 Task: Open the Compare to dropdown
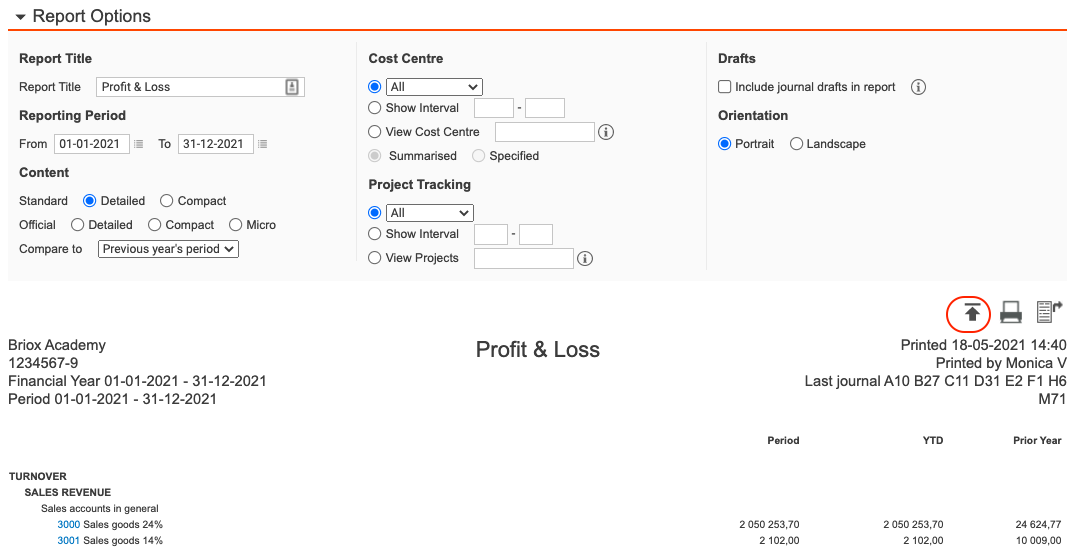pos(168,249)
